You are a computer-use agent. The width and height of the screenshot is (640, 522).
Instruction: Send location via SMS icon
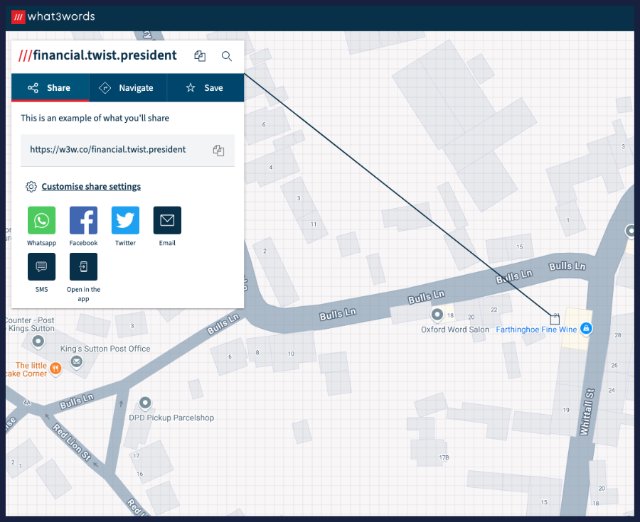(x=42, y=267)
